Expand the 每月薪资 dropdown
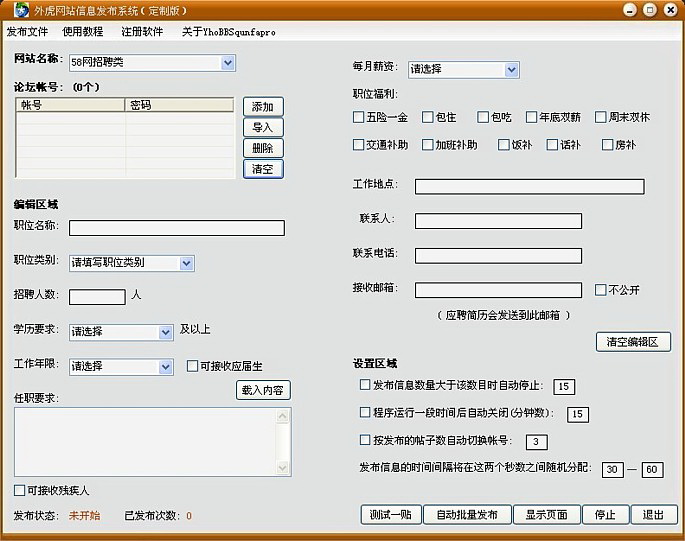 coord(464,69)
